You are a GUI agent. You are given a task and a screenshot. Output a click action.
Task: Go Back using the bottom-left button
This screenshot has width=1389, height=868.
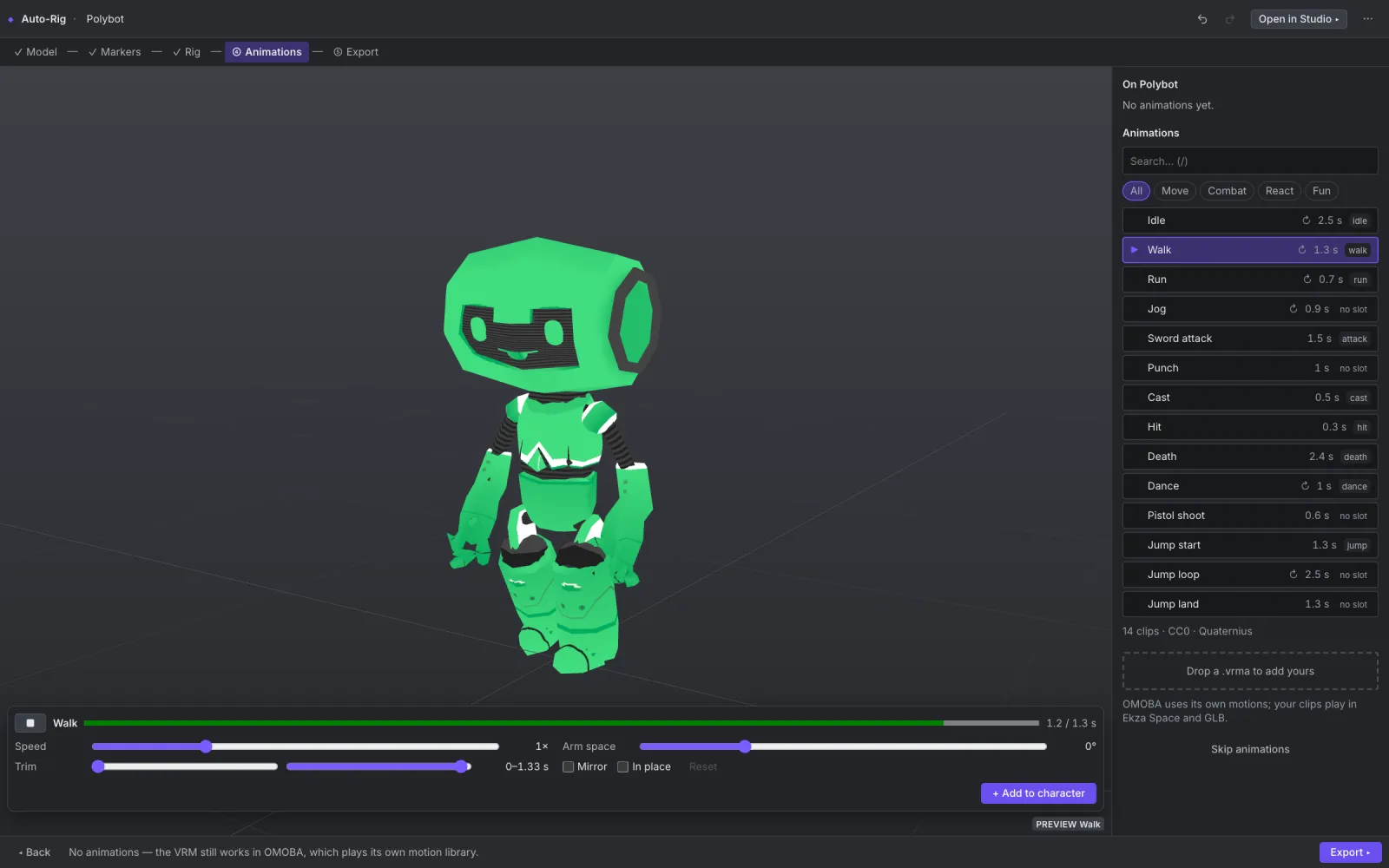(35, 852)
